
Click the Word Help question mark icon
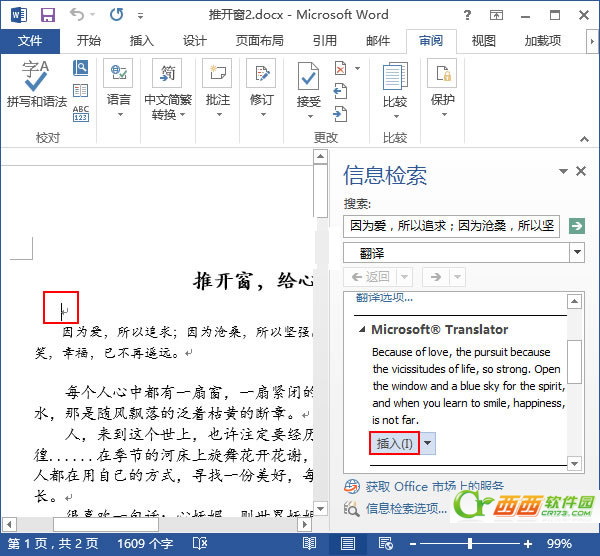467,15
